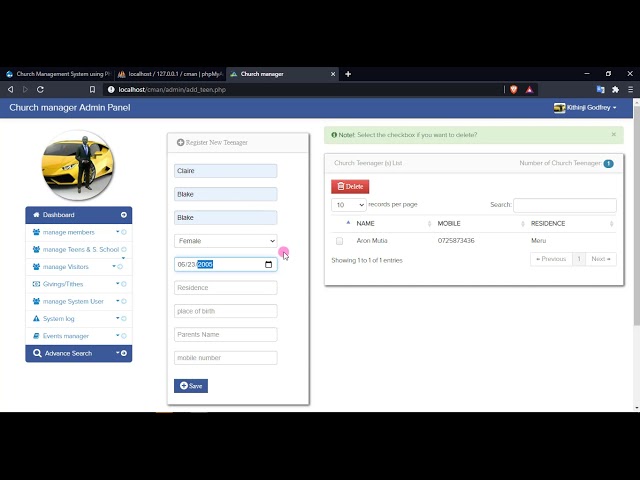Click the first name field with Claire
640x480 pixels.
point(226,171)
